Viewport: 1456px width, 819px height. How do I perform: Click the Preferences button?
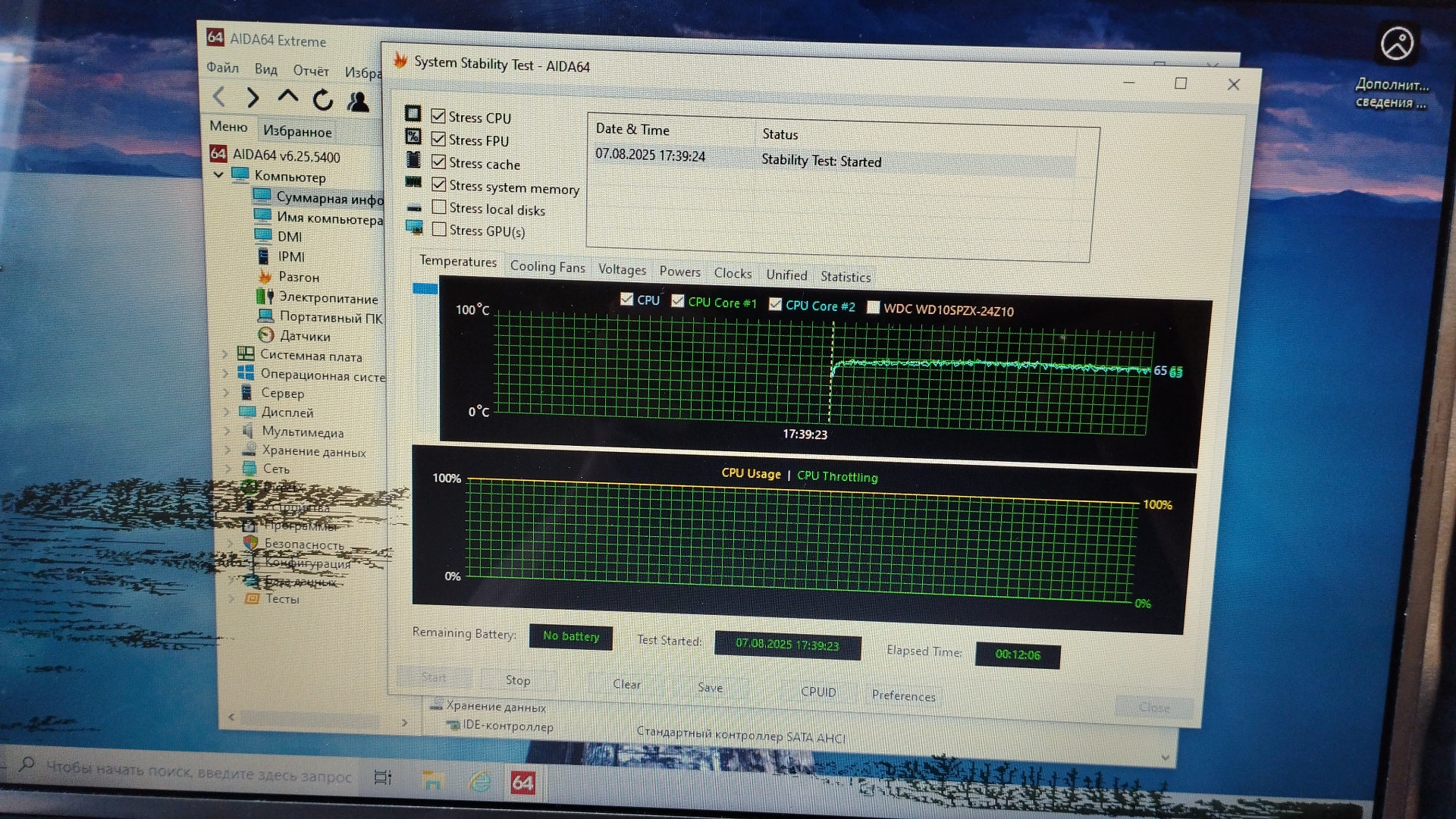click(902, 695)
